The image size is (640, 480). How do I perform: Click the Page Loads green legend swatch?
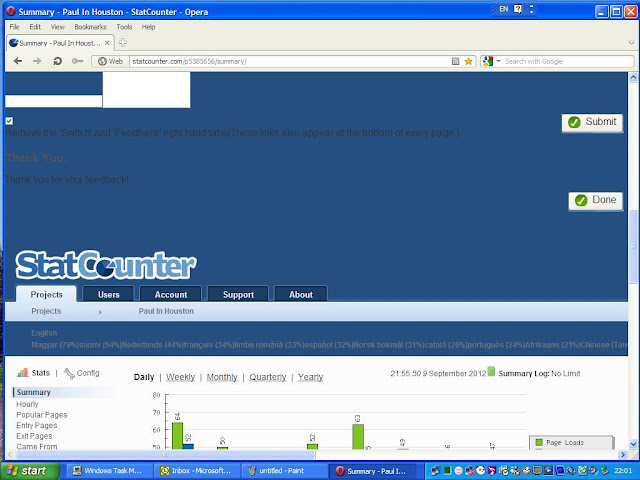pyautogui.click(x=539, y=442)
